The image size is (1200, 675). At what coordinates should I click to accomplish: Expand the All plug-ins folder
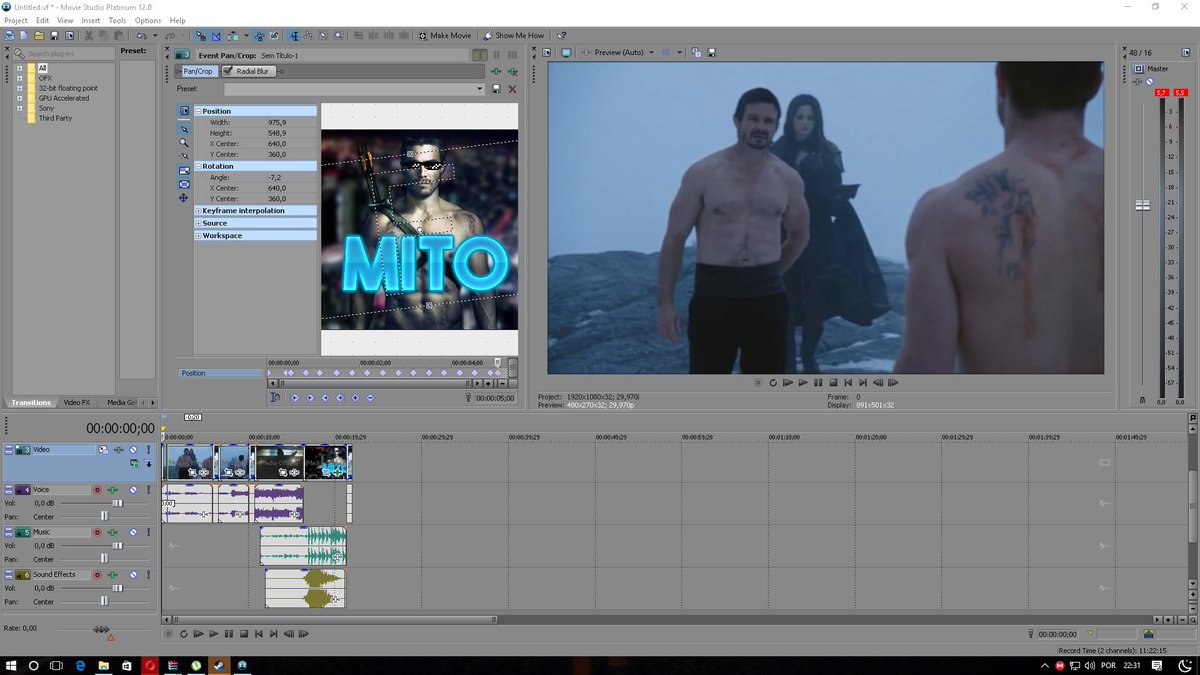[19, 68]
